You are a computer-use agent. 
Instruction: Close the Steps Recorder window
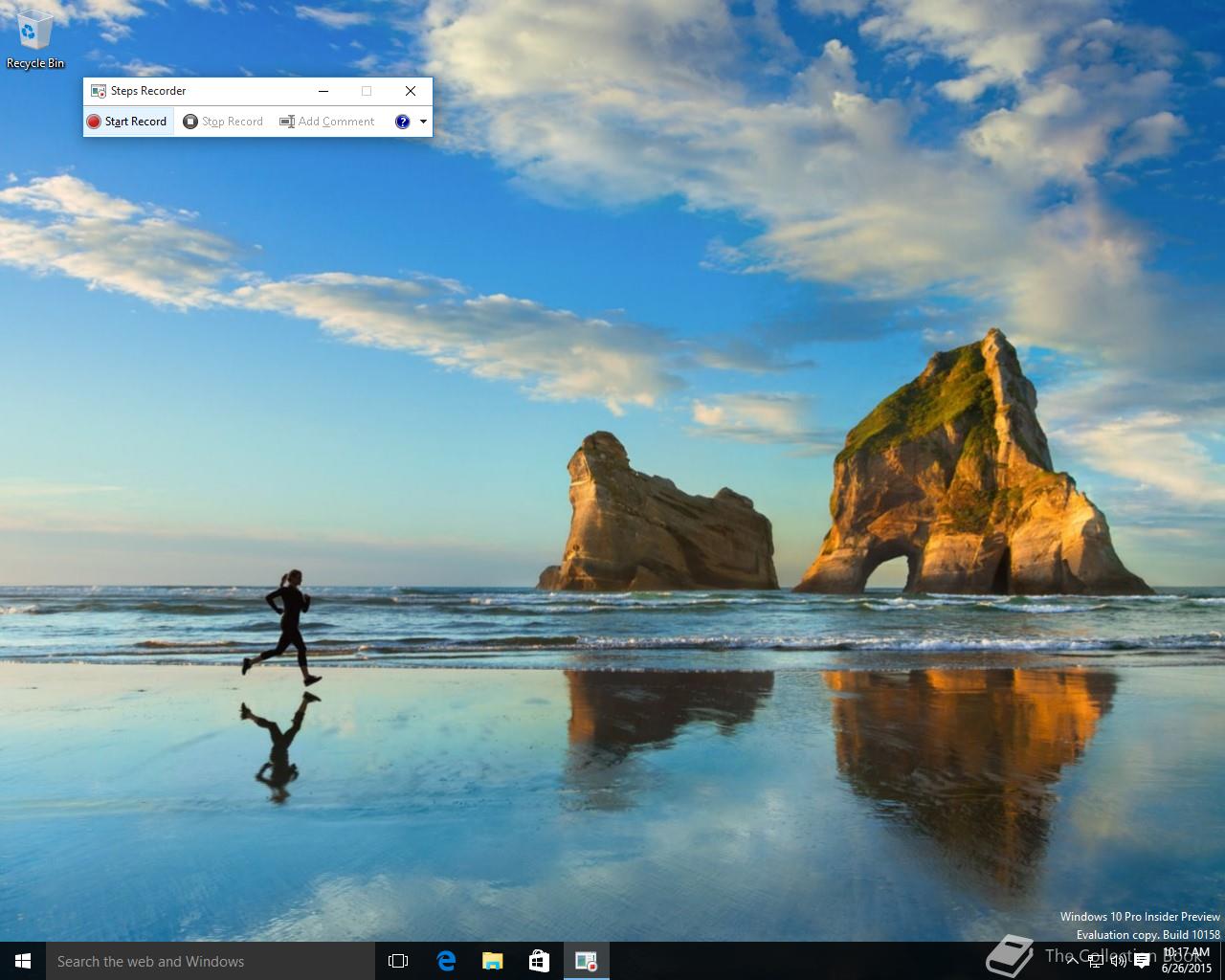point(411,91)
